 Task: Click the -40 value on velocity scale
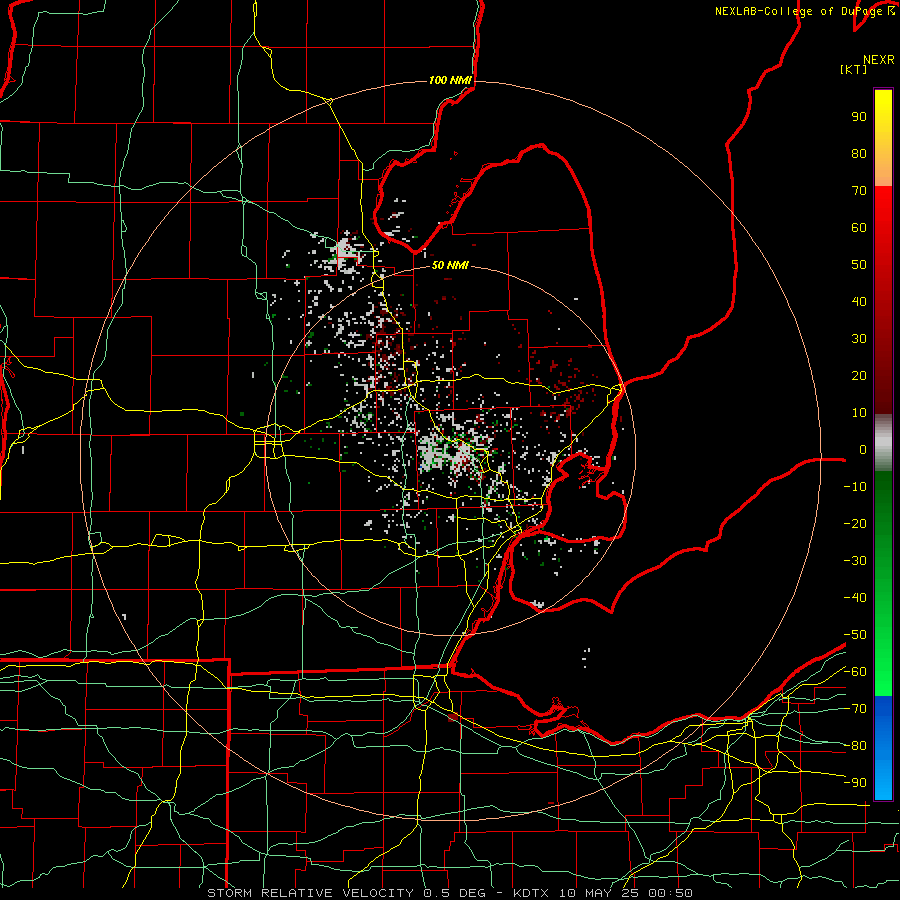[x=855, y=598]
